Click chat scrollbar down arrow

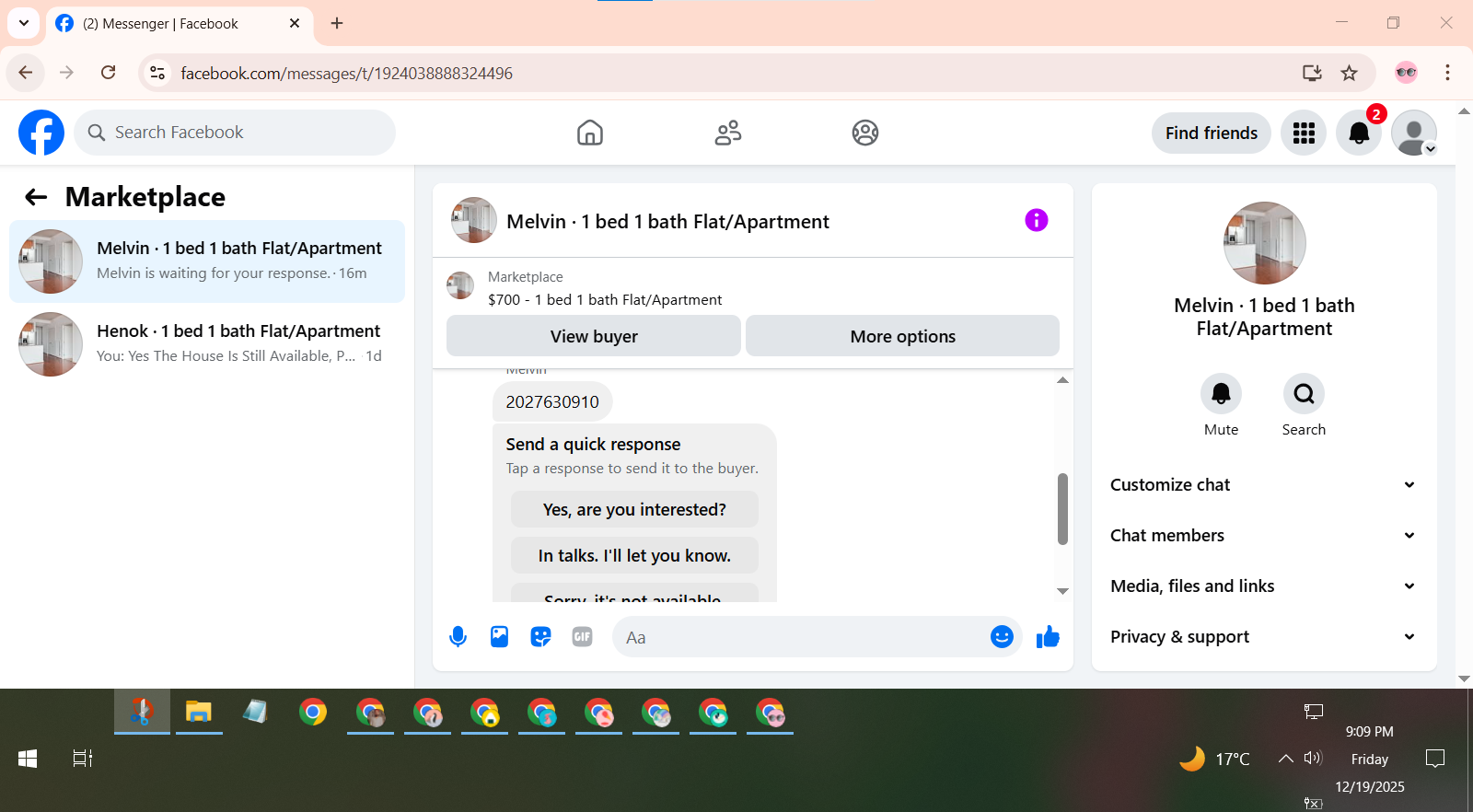(x=1062, y=591)
